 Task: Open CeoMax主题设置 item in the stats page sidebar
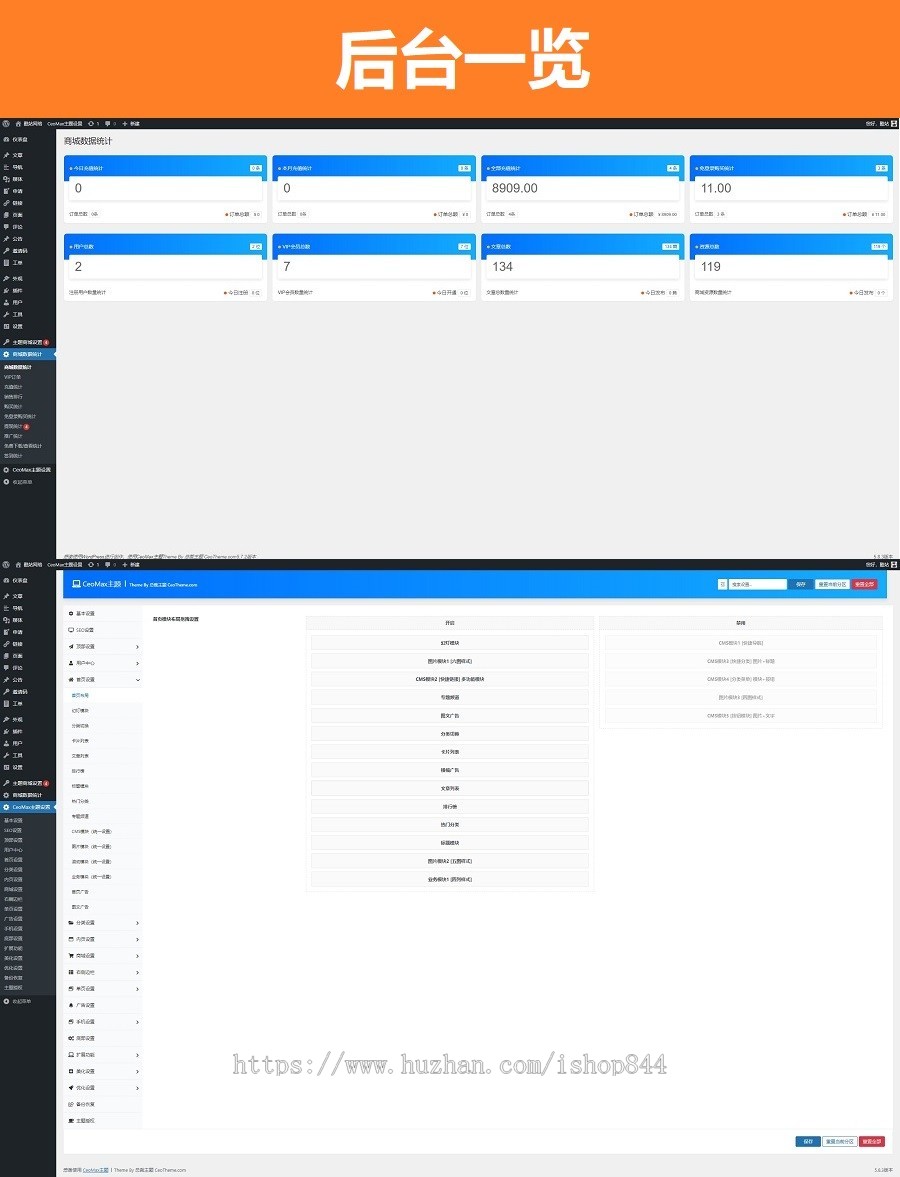pyautogui.click(x=28, y=470)
